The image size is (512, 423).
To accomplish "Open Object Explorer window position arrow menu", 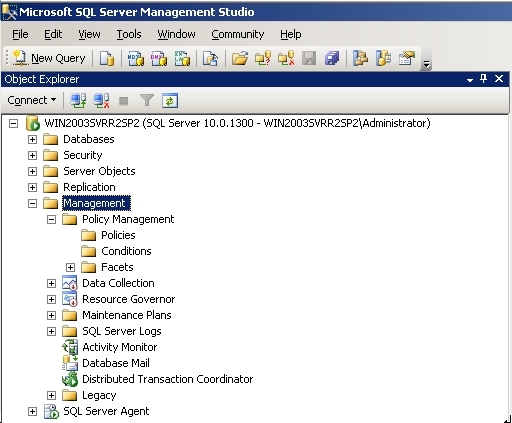I will tap(470, 80).
